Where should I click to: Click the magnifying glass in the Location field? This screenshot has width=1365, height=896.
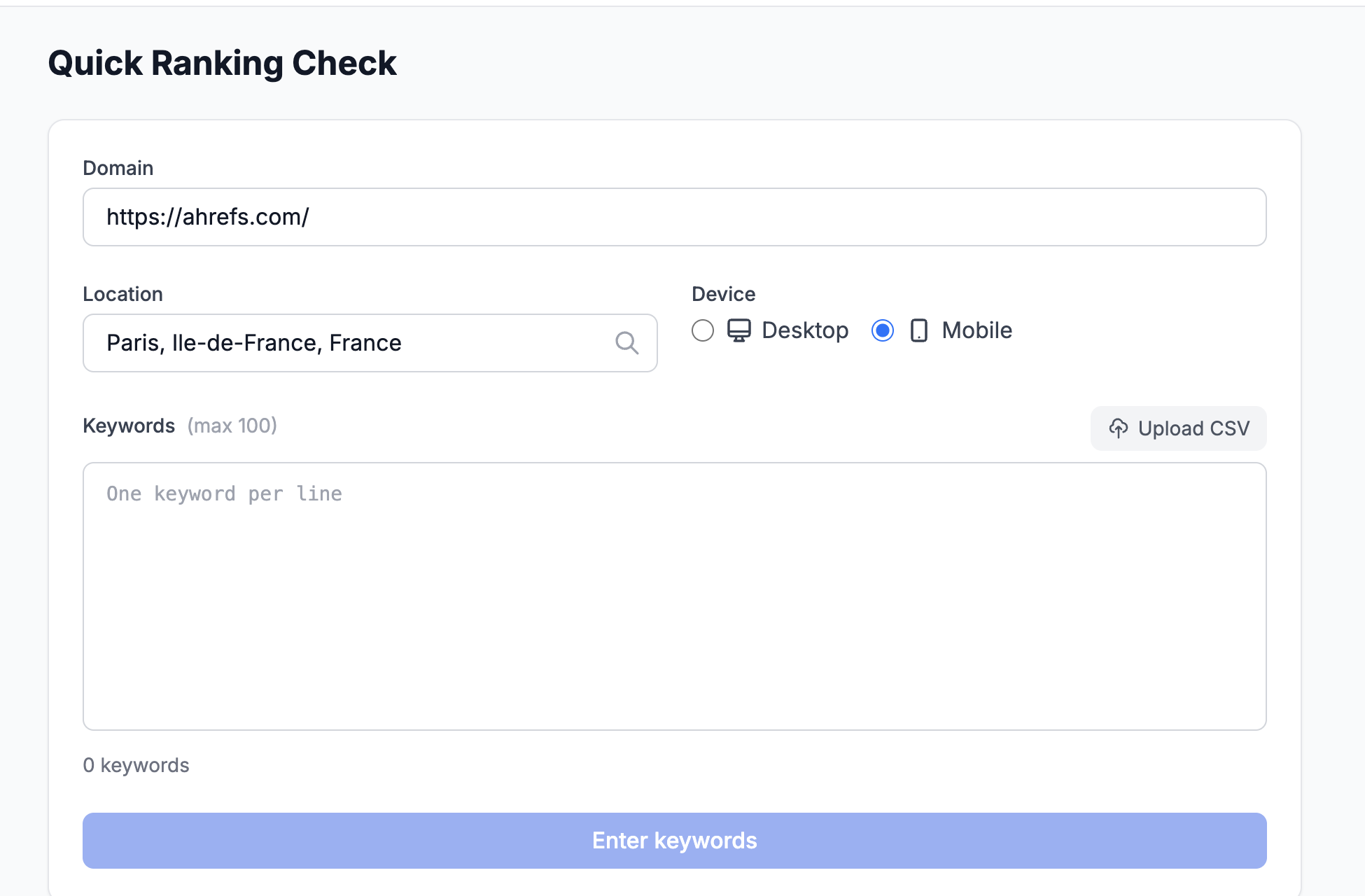click(x=628, y=343)
